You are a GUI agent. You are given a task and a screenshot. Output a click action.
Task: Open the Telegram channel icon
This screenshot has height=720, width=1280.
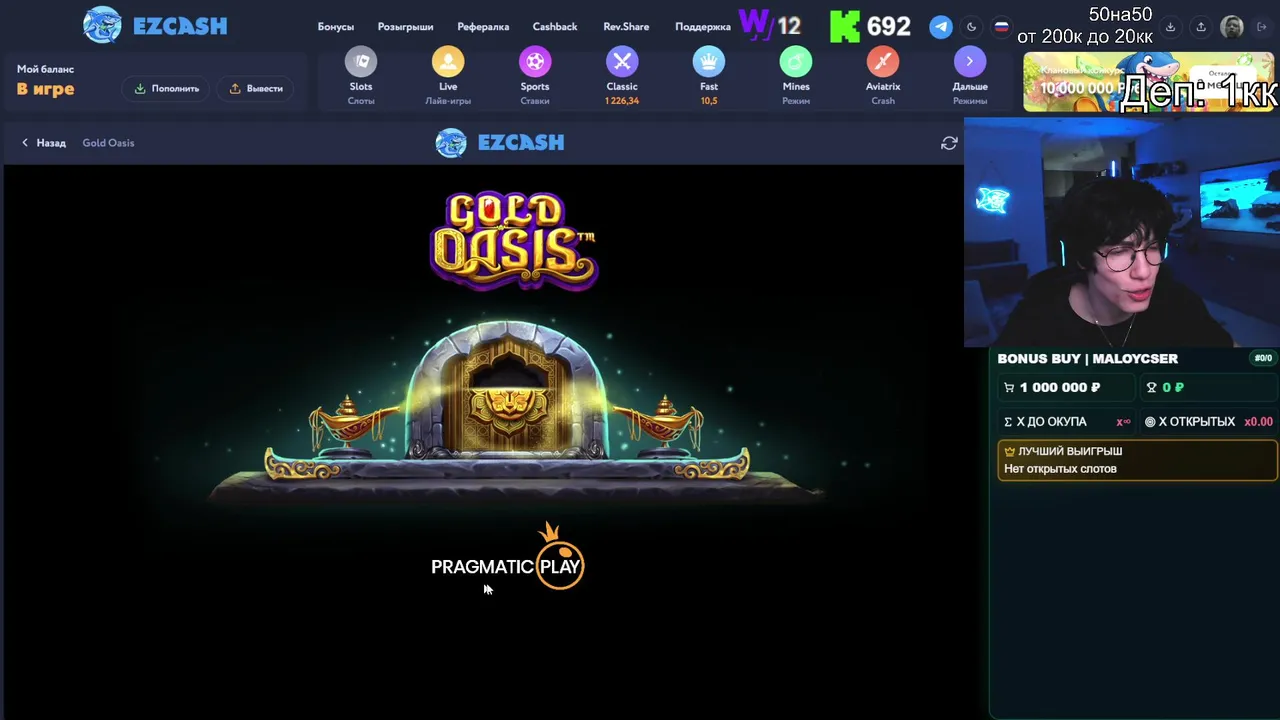point(941,27)
